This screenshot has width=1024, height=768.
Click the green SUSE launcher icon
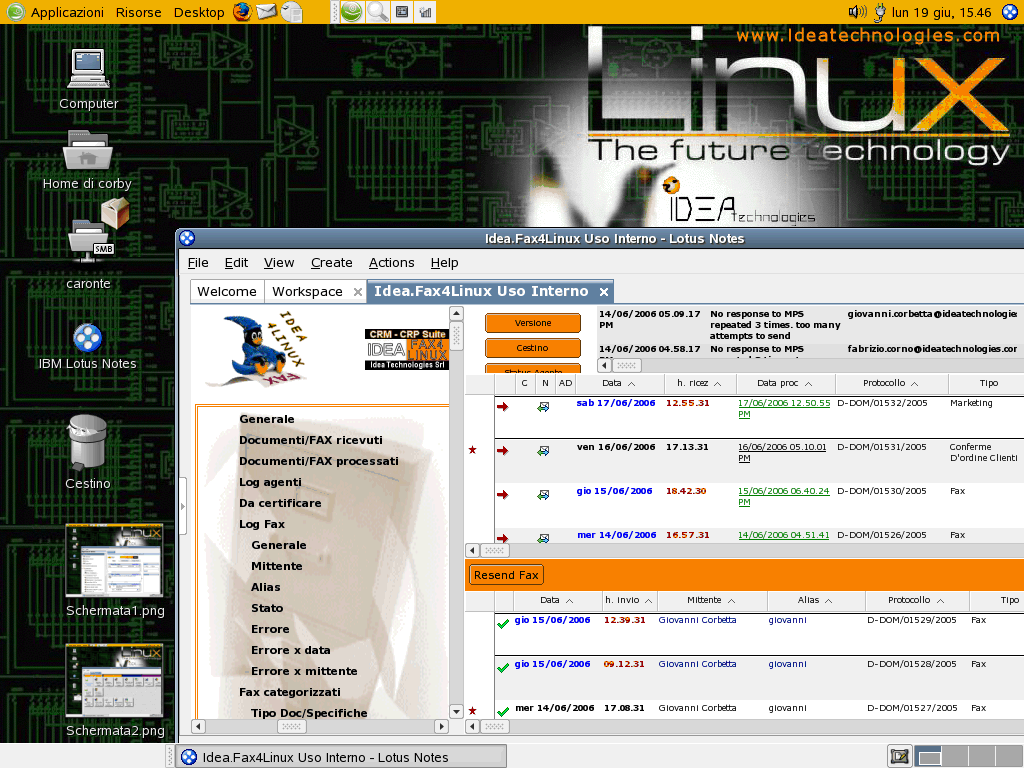tap(351, 12)
